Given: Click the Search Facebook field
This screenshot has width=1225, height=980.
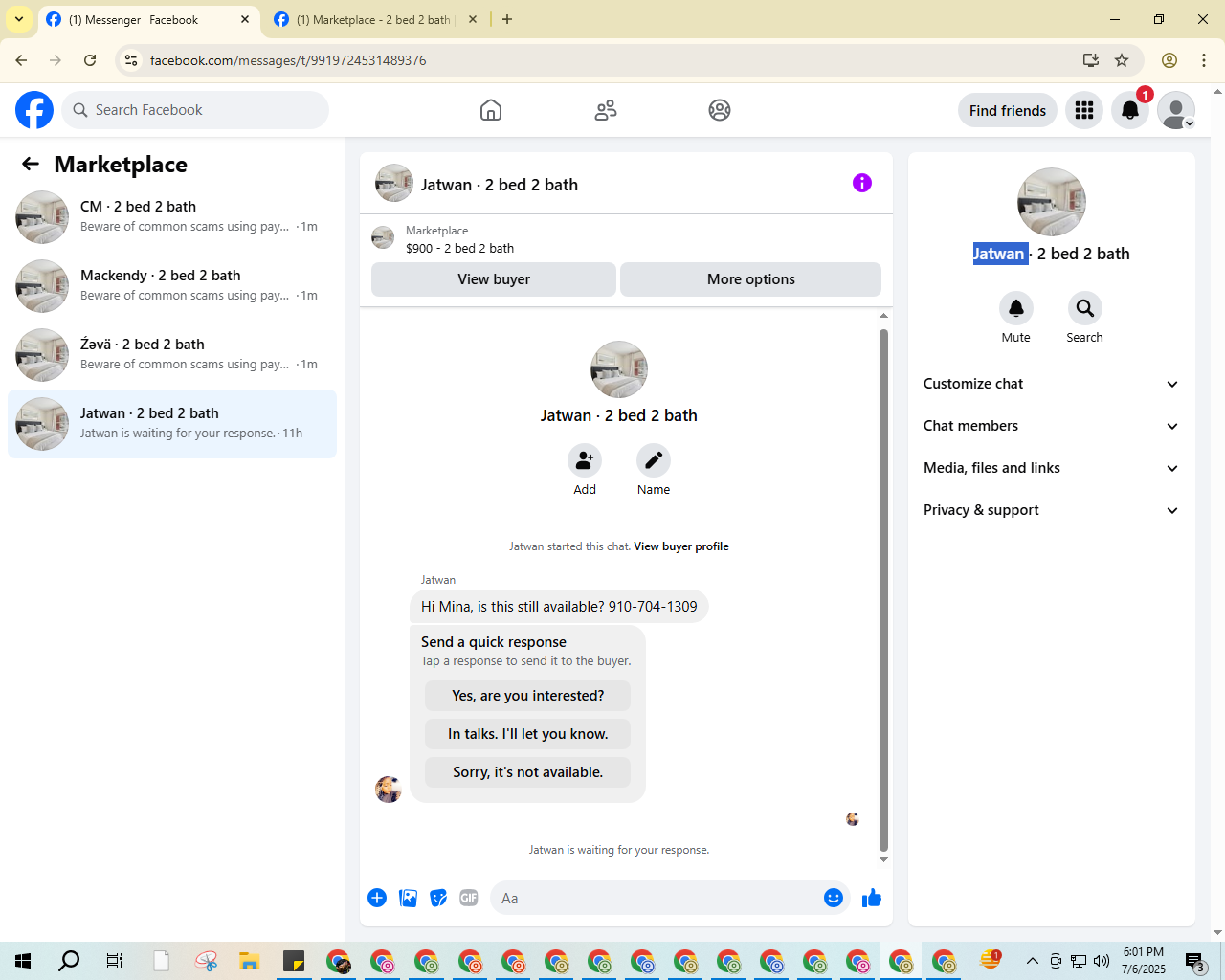Looking at the screenshot, I should [x=195, y=110].
